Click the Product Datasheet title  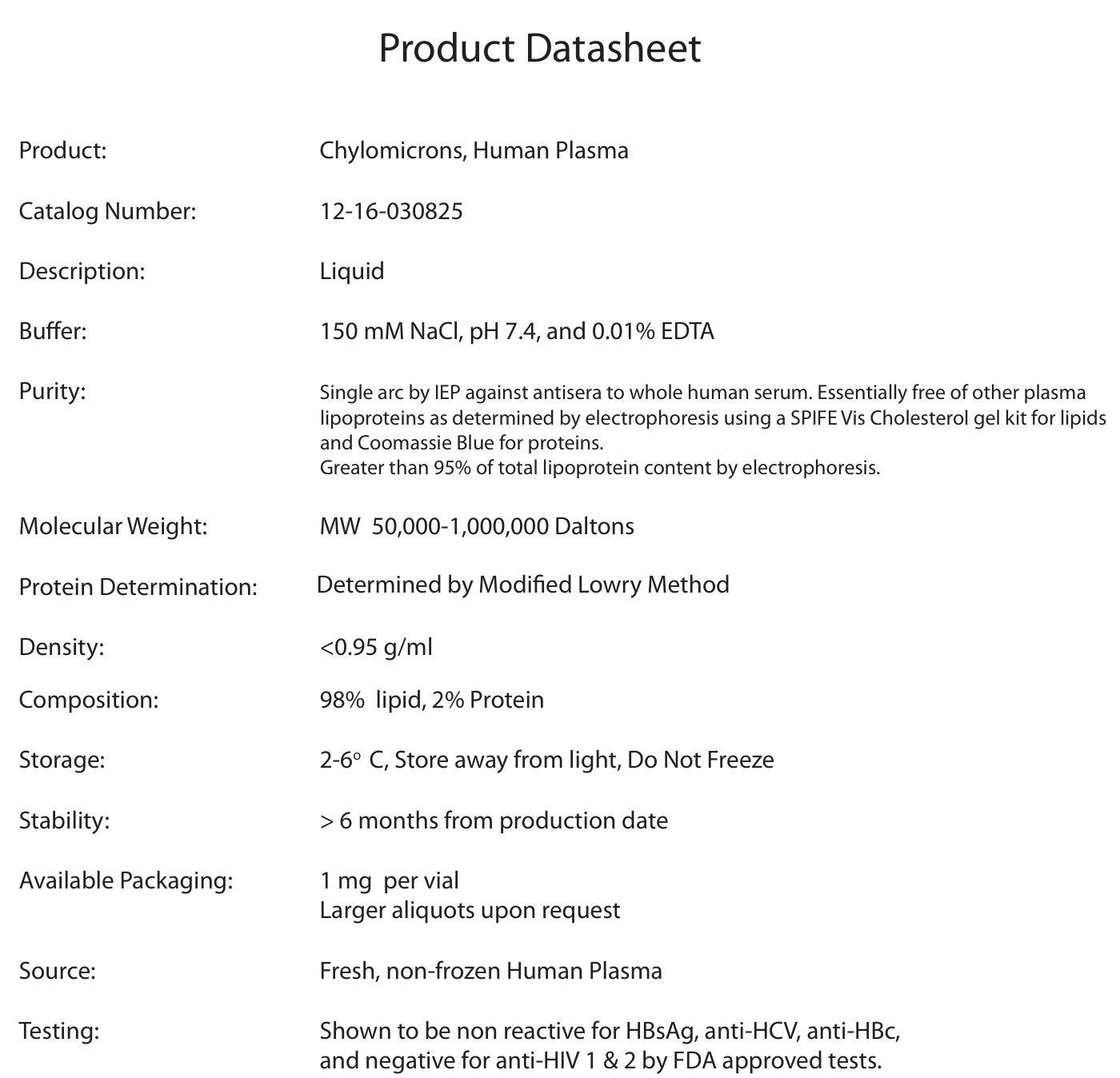coord(539,49)
